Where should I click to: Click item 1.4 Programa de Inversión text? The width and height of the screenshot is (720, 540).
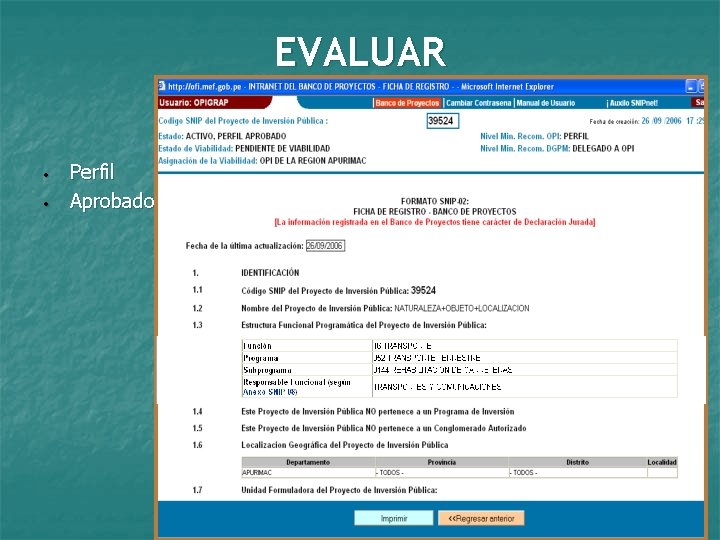[377, 411]
